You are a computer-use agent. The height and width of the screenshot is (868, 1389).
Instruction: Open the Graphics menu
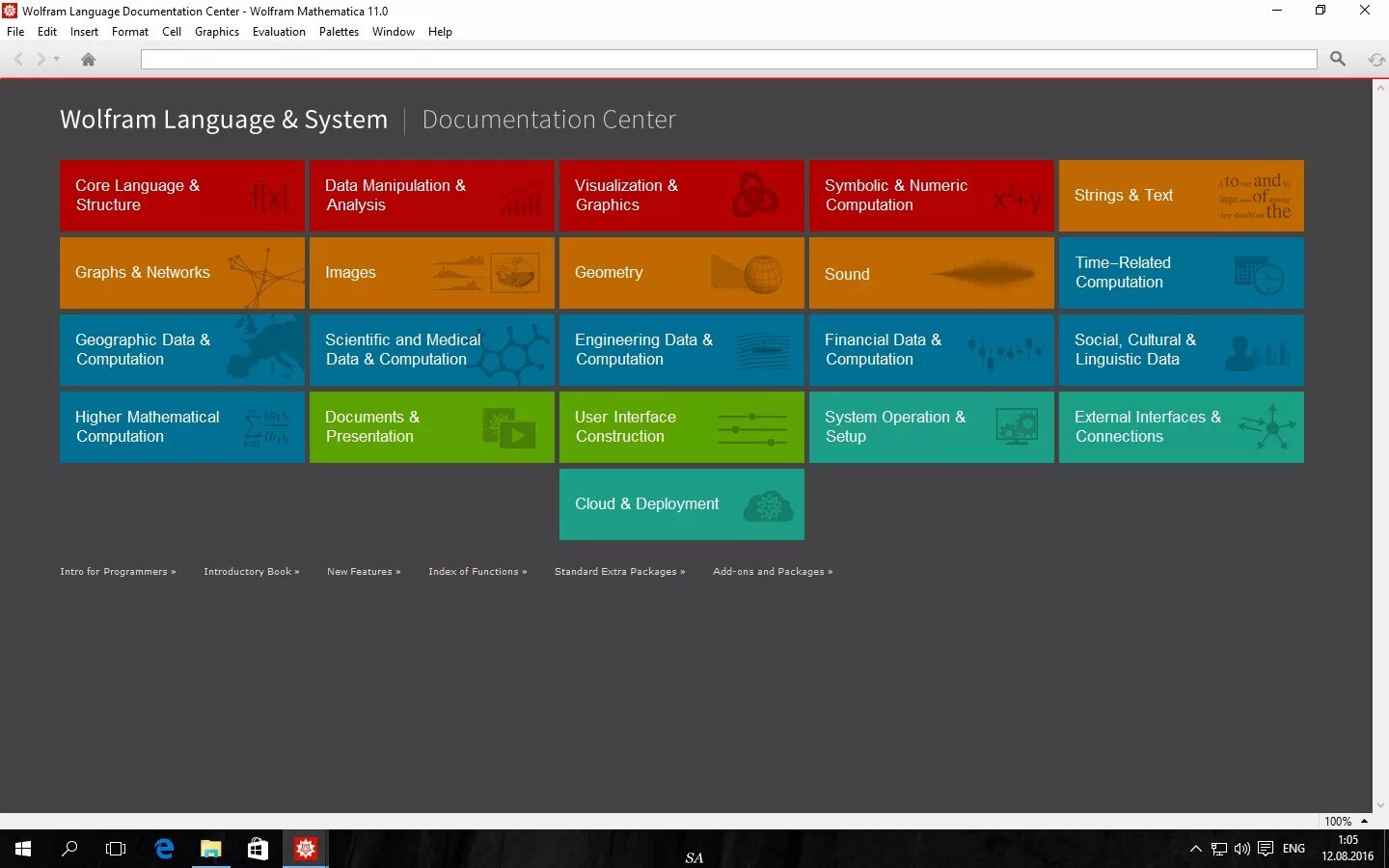point(217,32)
